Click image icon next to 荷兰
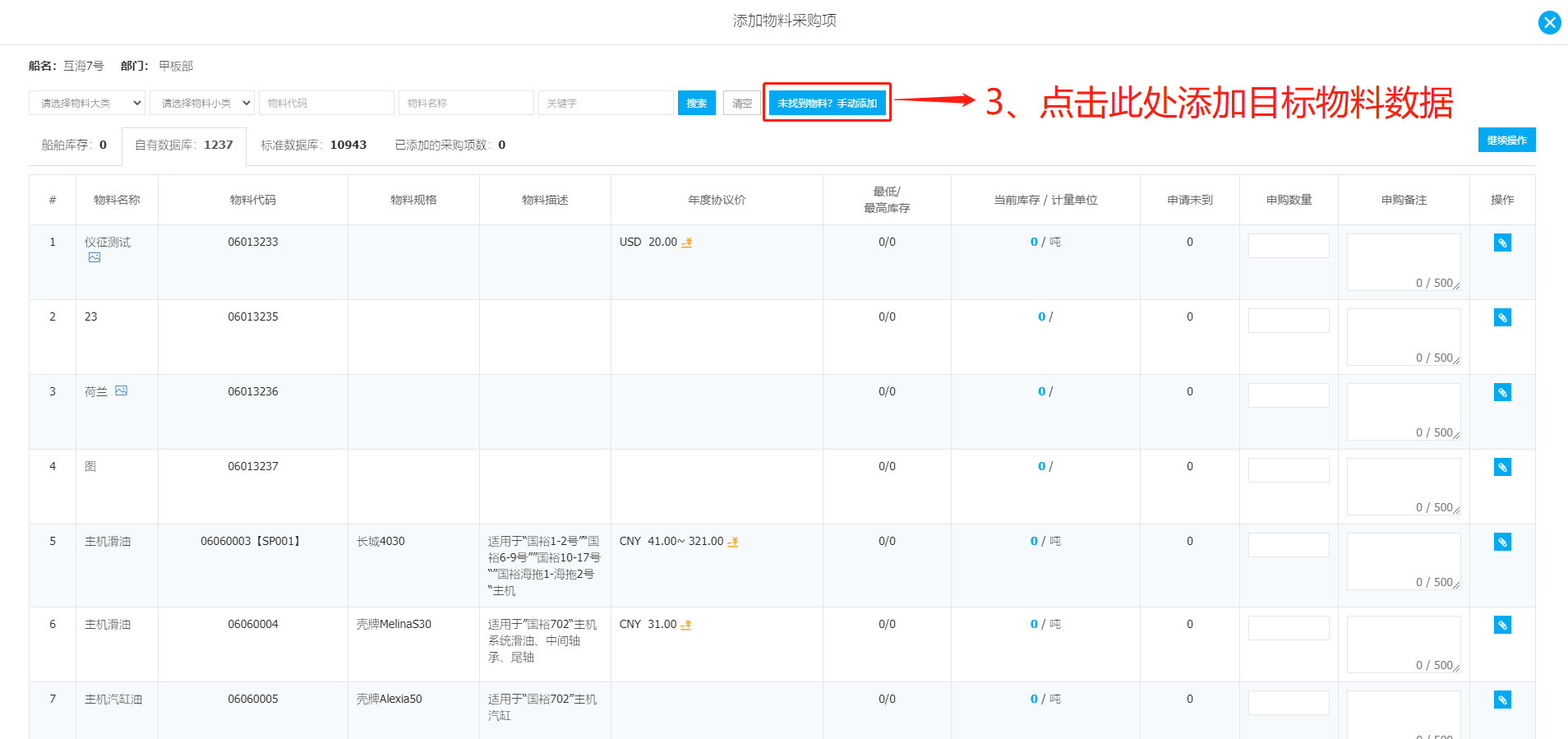1568x739 pixels. pos(121,390)
